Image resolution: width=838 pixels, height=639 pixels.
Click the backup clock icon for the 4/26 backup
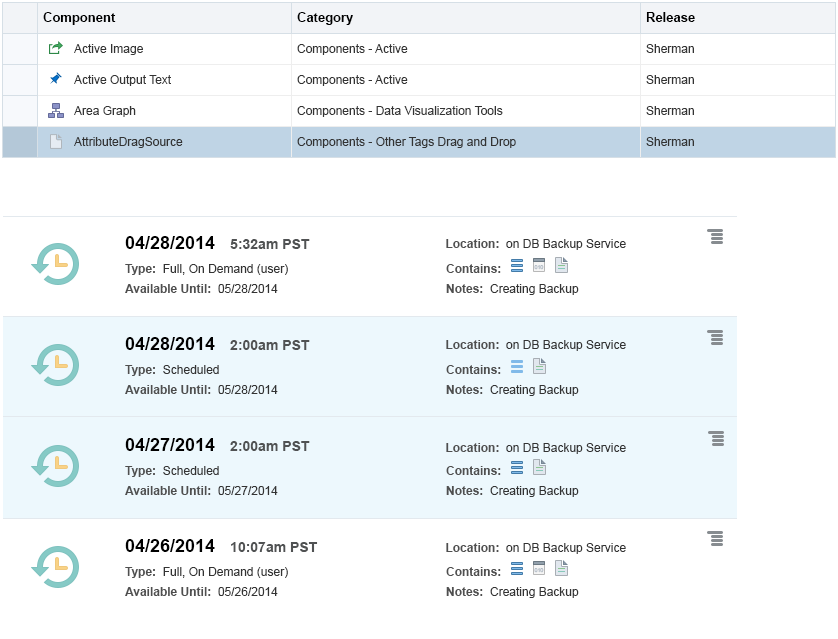point(55,567)
